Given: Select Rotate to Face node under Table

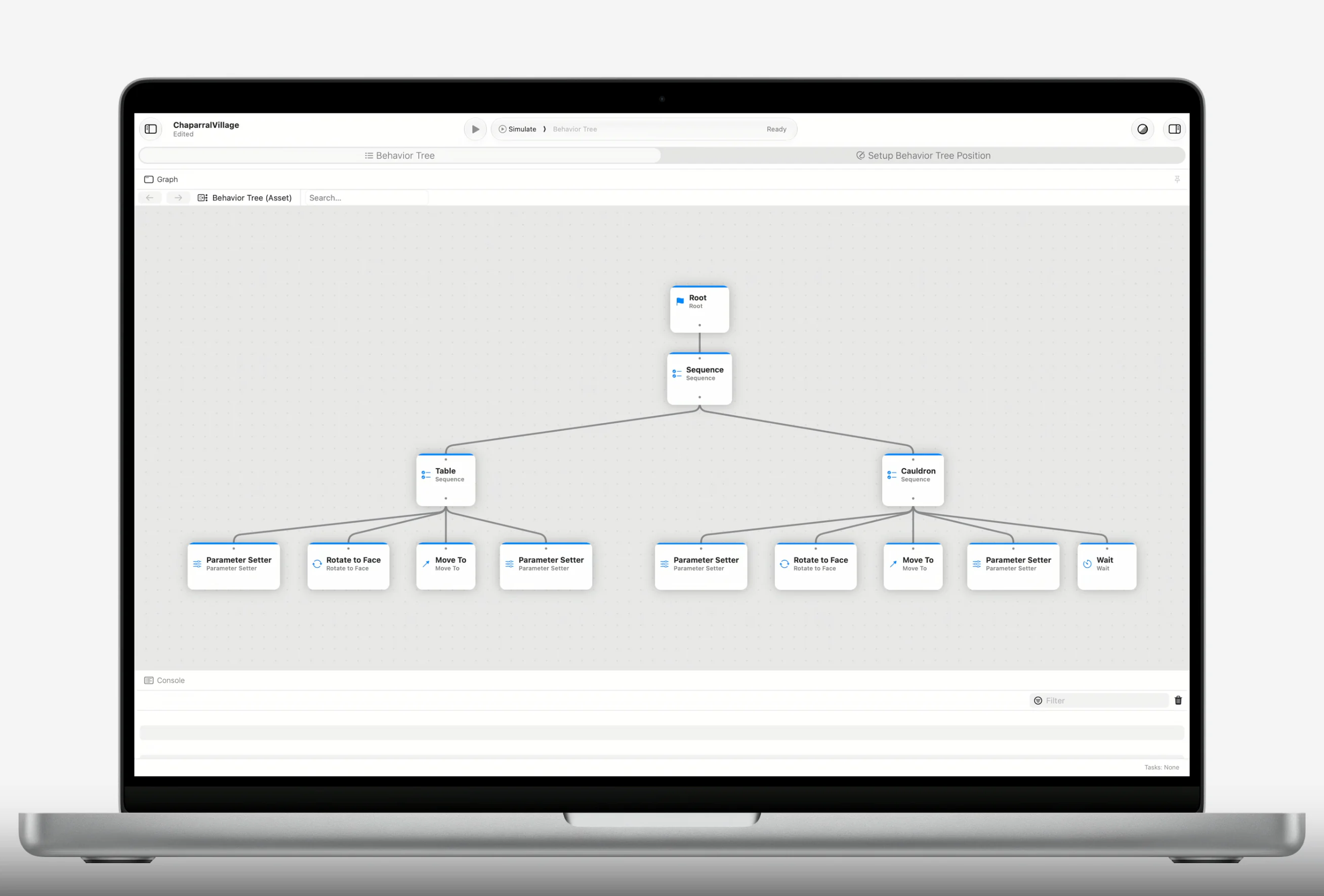Looking at the screenshot, I should (x=348, y=566).
